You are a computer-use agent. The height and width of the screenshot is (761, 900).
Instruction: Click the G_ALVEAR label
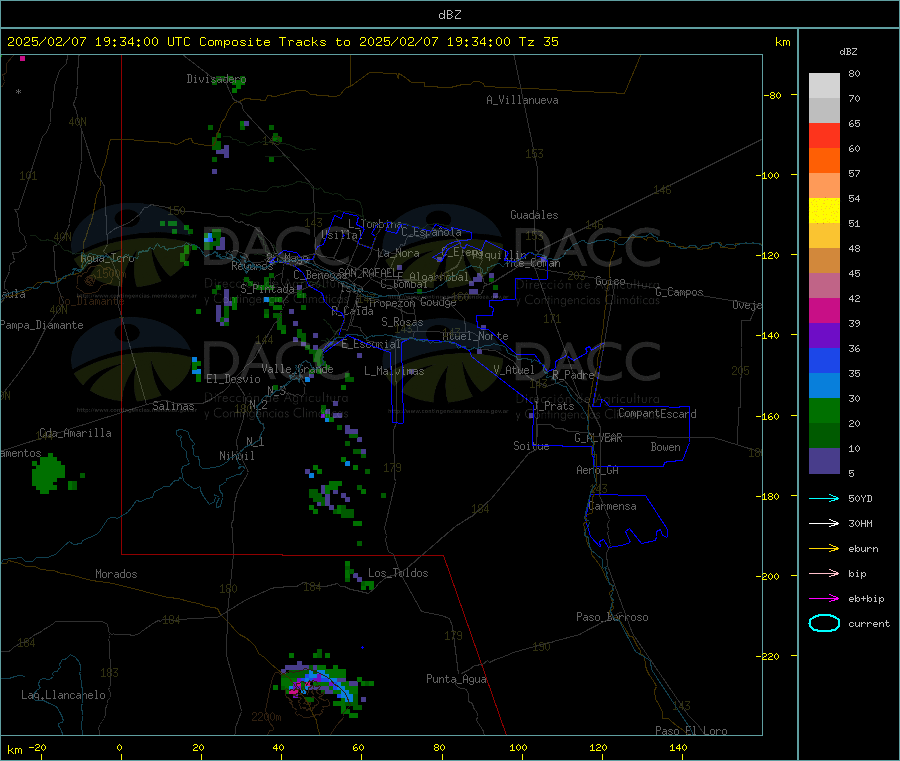click(x=599, y=438)
